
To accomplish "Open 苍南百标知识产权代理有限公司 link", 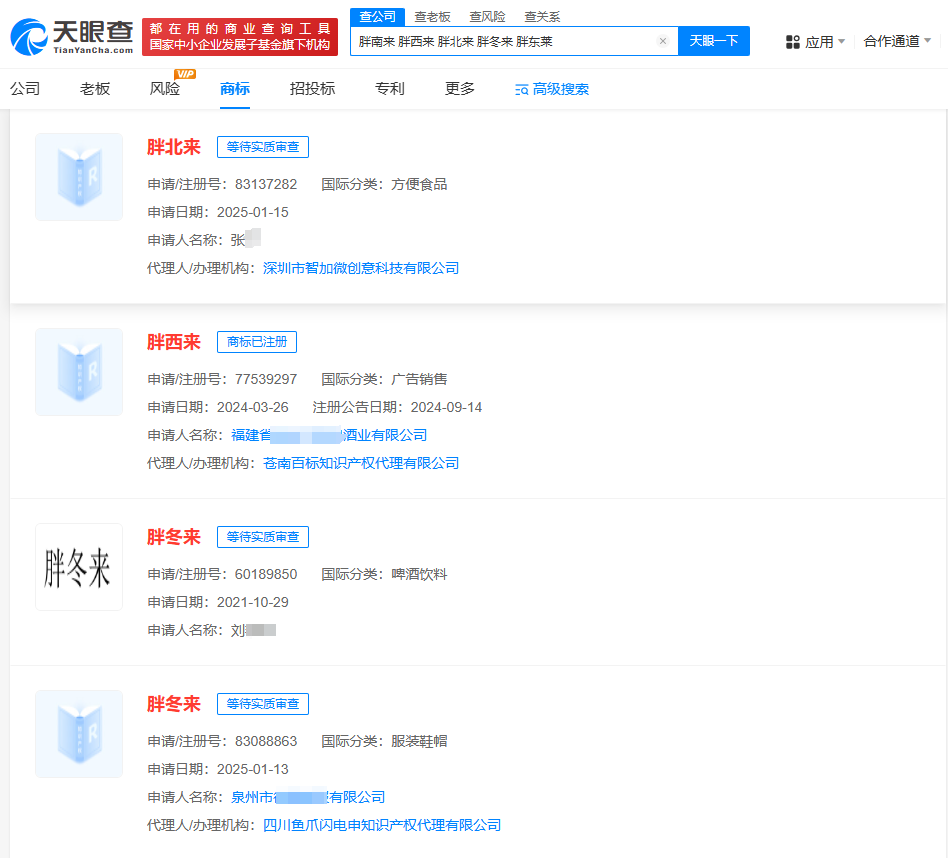I will pyautogui.click(x=361, y=464).
